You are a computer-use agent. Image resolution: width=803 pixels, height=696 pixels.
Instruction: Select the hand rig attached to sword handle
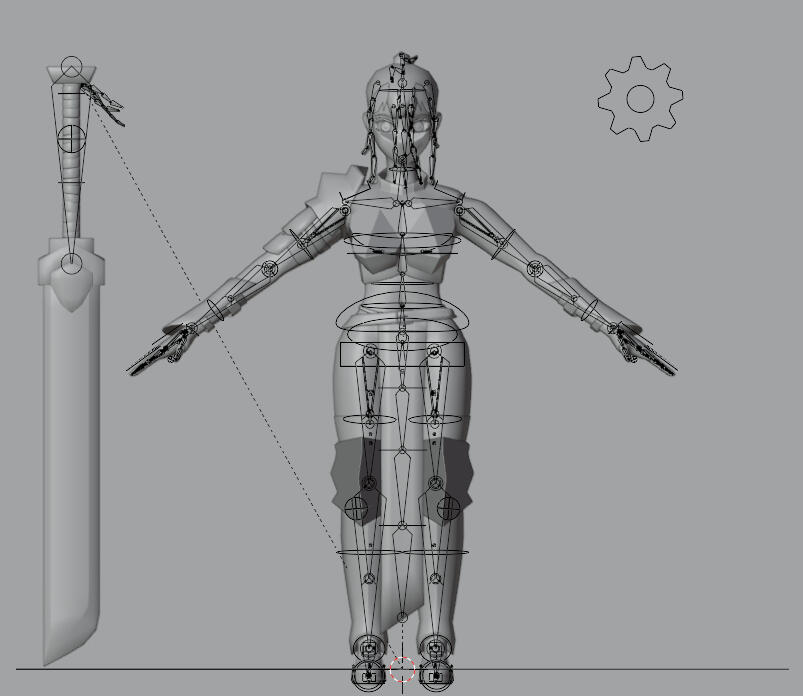click(104, 101)
